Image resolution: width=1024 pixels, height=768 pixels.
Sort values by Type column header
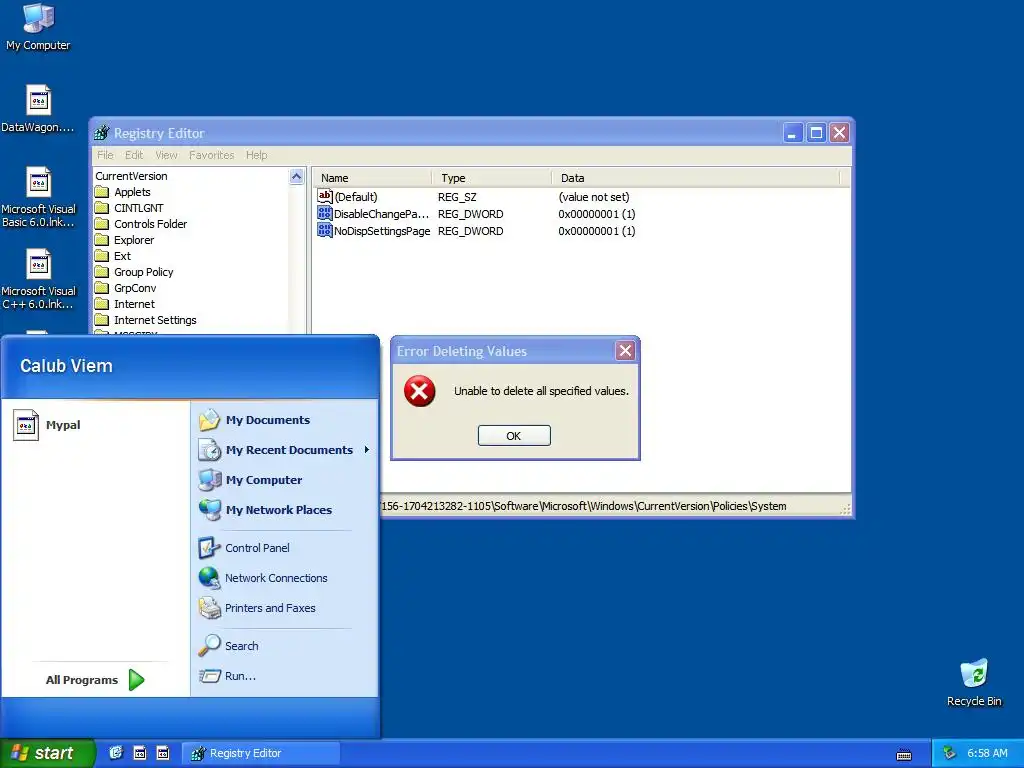click(492, 178)
